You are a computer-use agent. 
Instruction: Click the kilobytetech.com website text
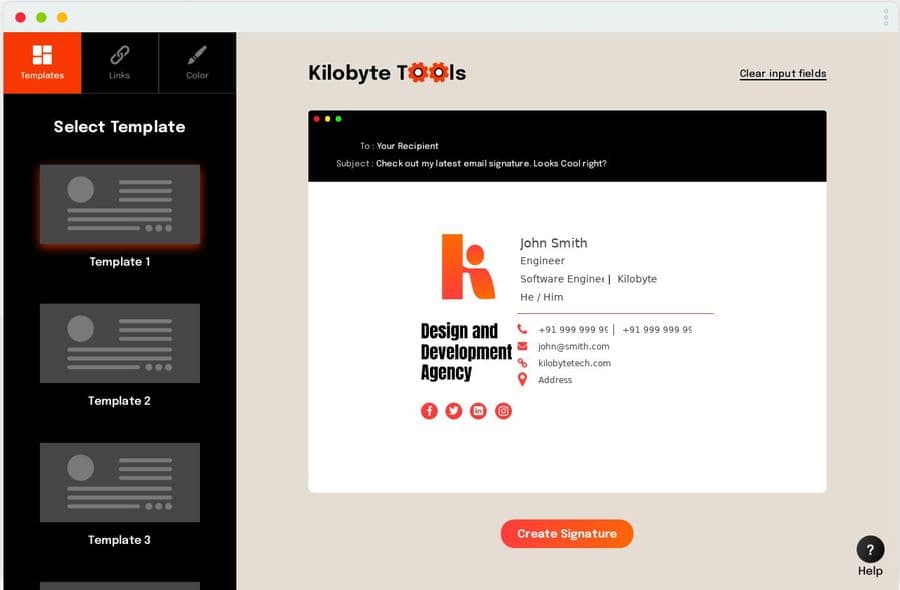[x=574, y=363]
